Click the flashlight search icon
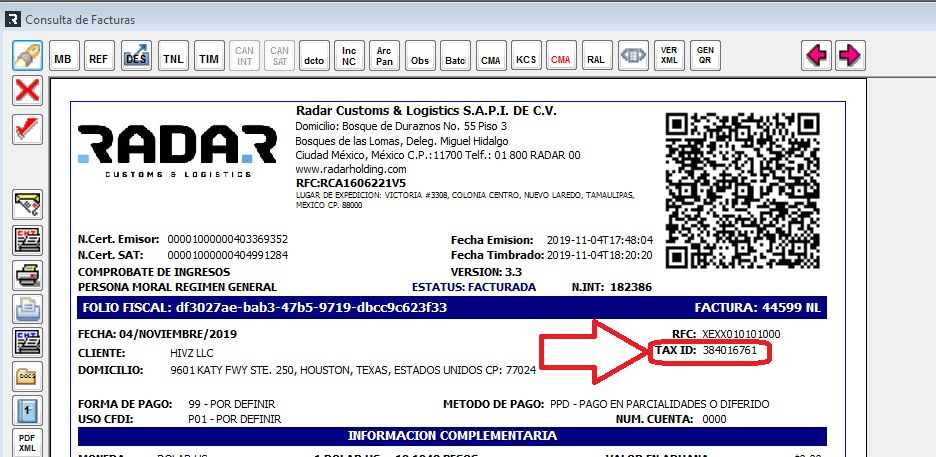Screen dimensions: 936x457 [x=27, y=55]
